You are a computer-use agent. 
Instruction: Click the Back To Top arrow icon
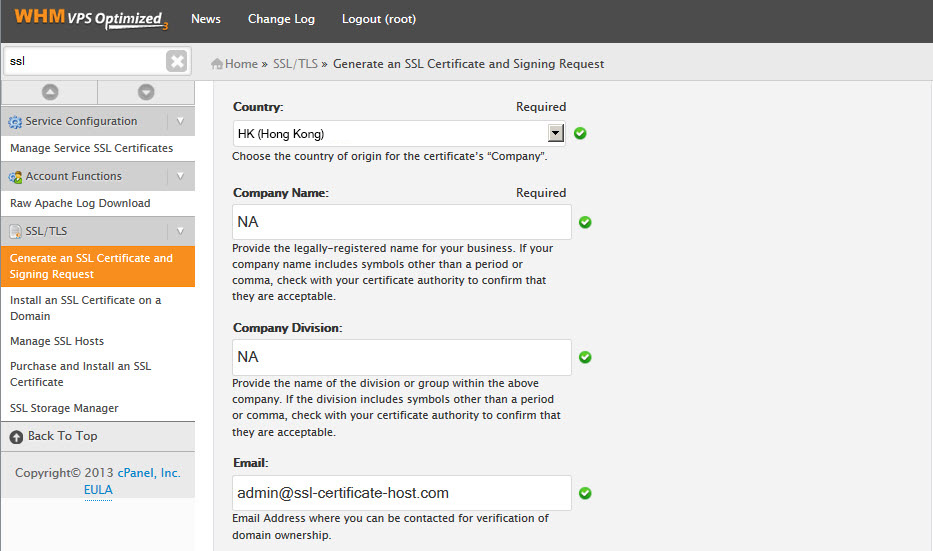point(16,437)
